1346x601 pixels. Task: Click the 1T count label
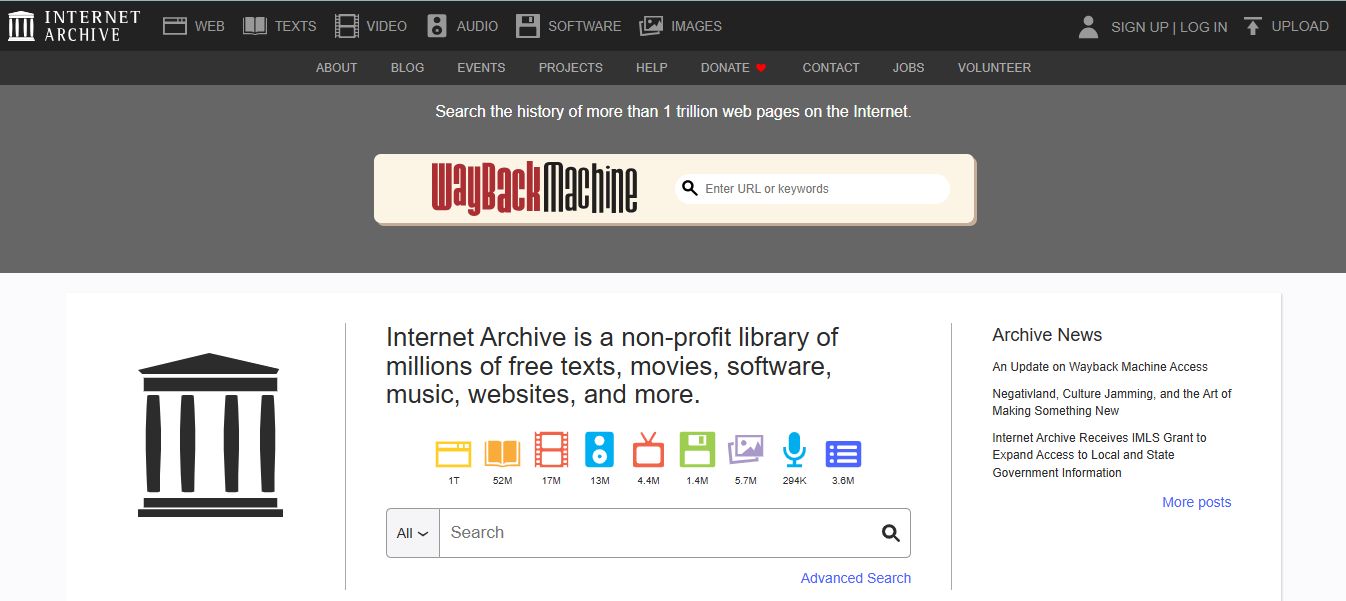click(x=454, y=481)
